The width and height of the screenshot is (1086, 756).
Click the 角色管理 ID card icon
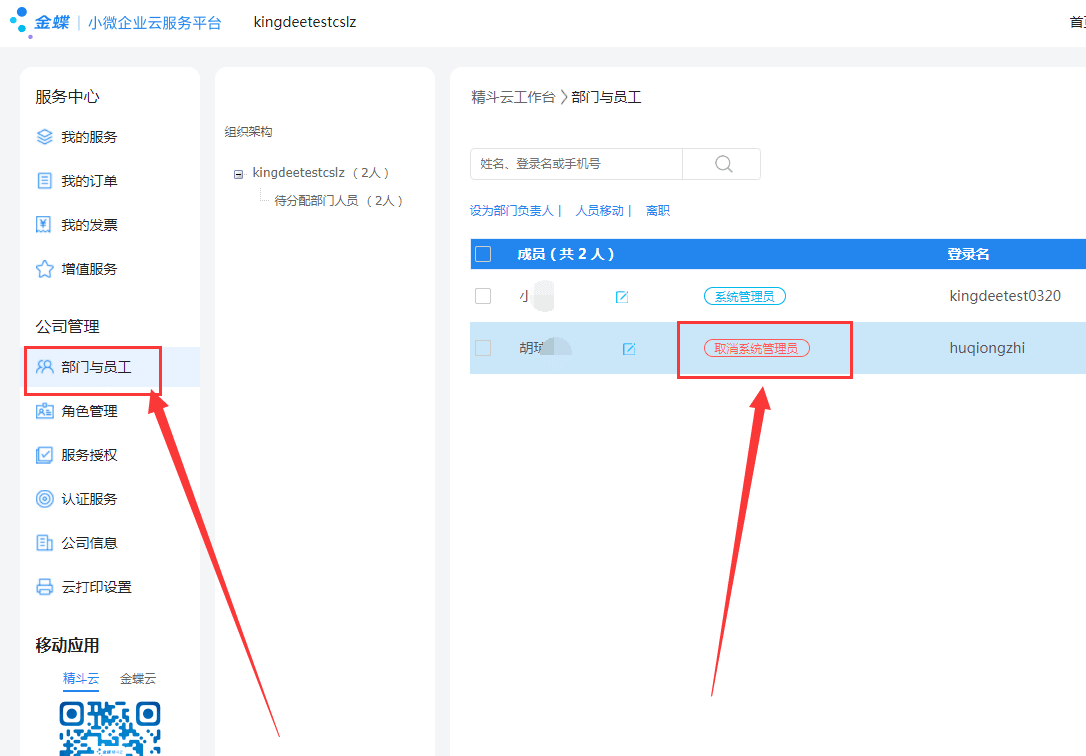pyautogui.click(x=44, y=411)
